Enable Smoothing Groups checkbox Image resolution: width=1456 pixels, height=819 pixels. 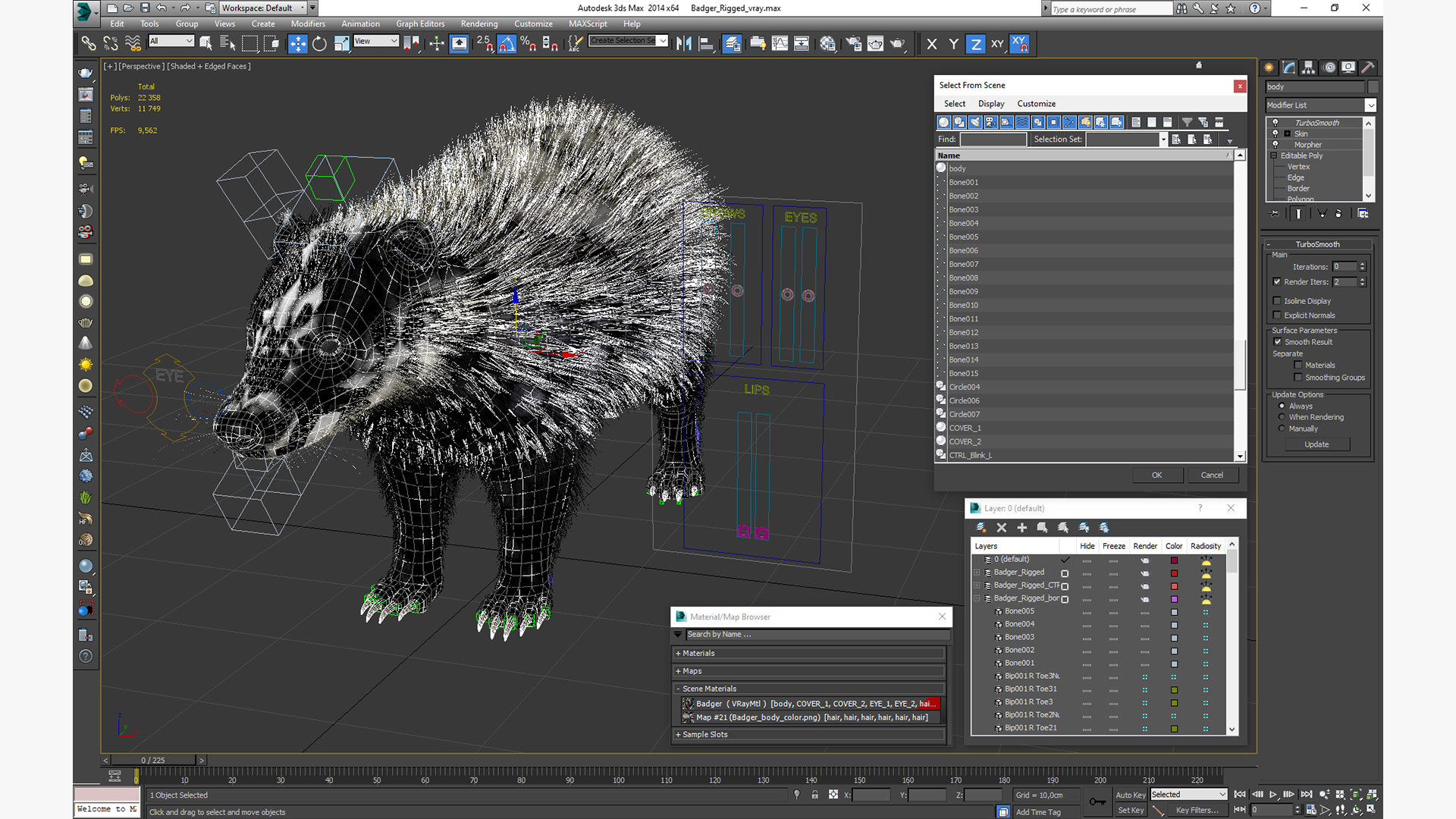[1298, 378]
